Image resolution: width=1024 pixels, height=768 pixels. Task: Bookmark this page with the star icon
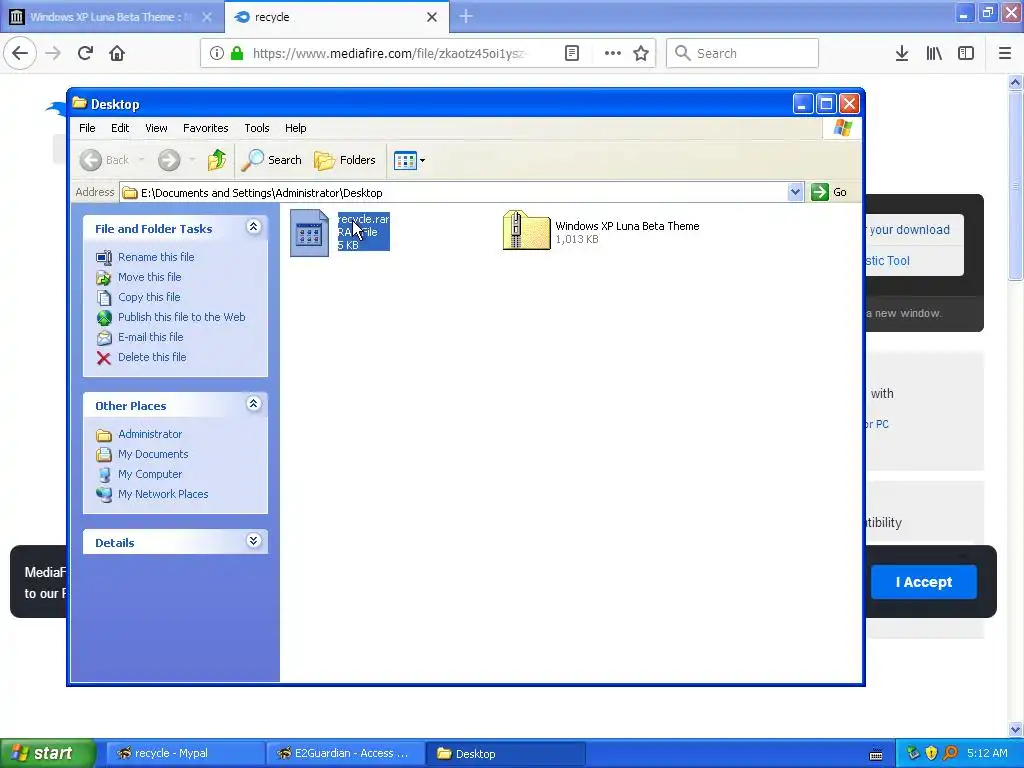tap(641, 53)
